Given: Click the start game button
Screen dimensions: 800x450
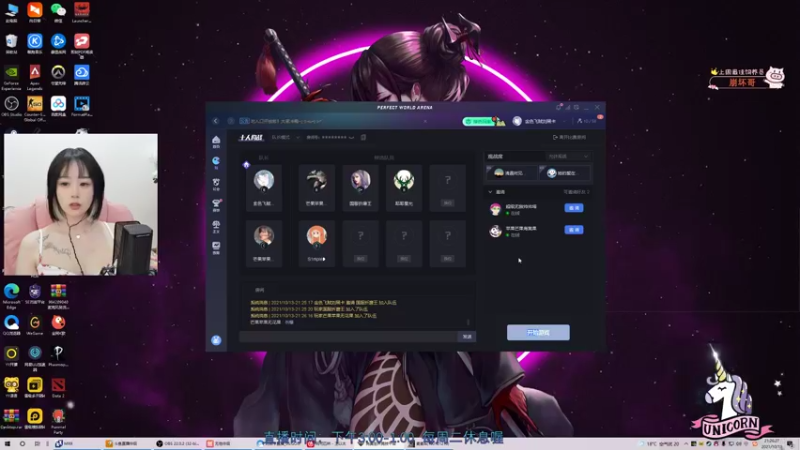Looking at the screenshot, I should coord(538,333).
